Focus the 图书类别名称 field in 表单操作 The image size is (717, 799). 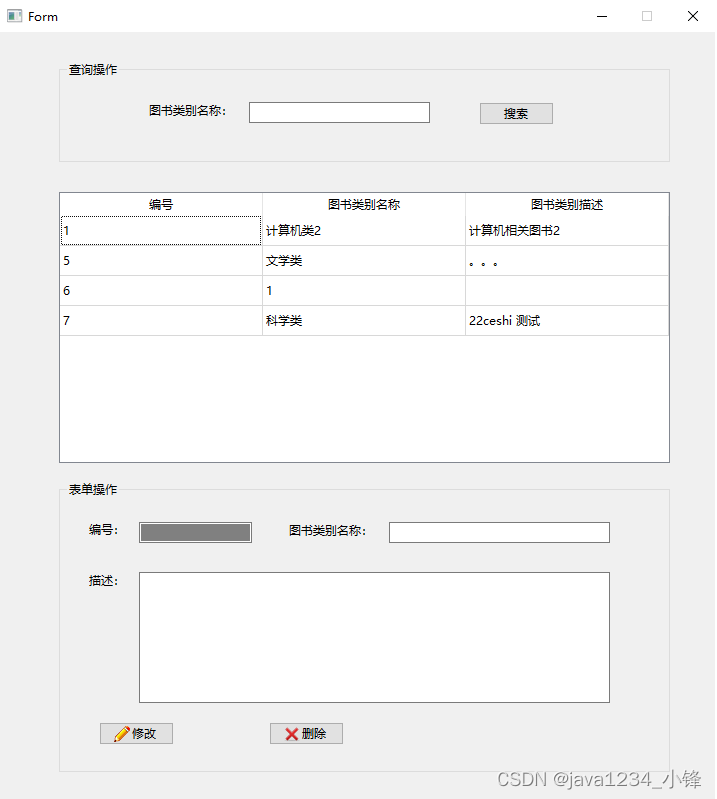500,534
